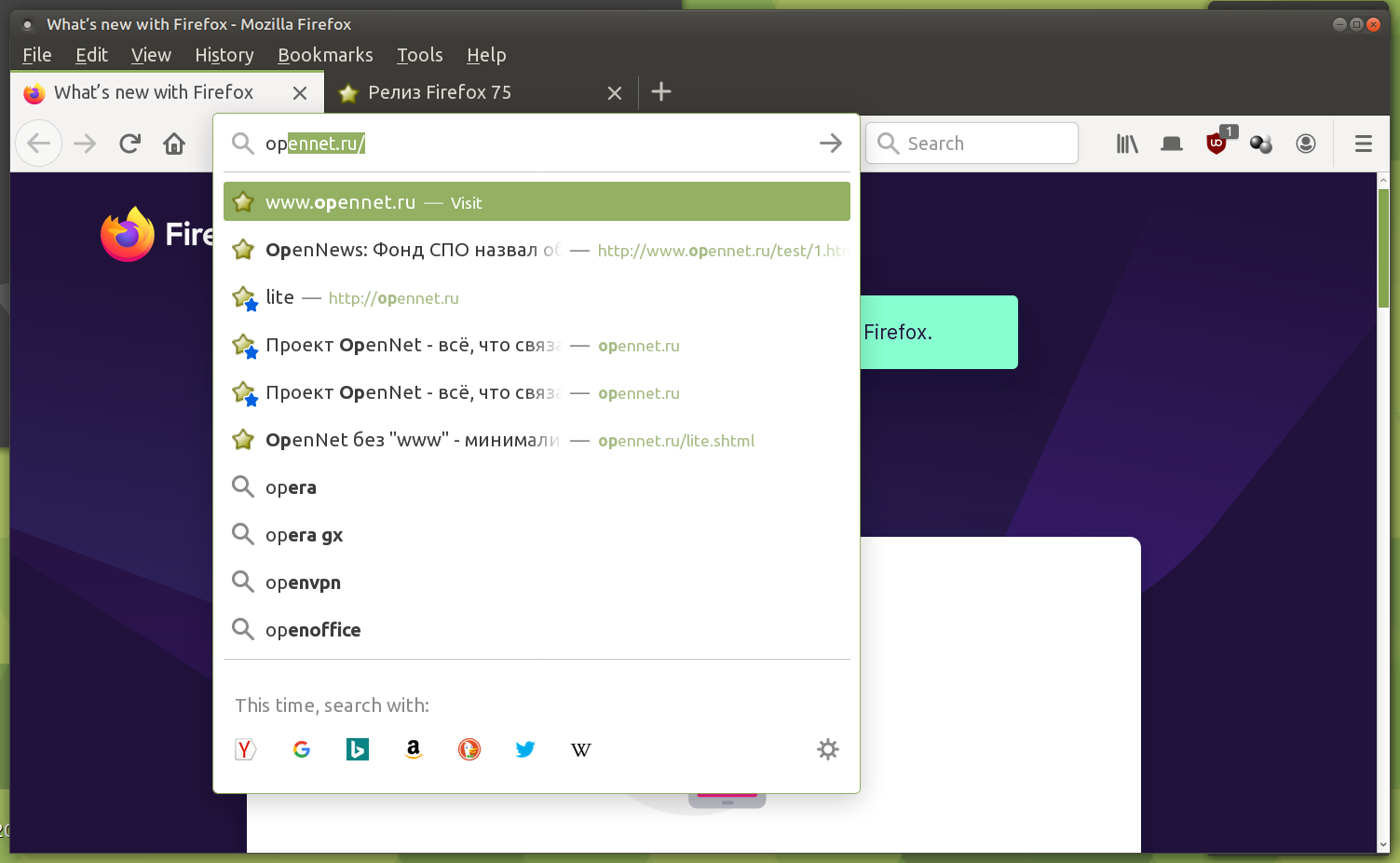Click the uBlock Origin extension icon
The height and width of the screenshot is (863, 1400).
(x=1217, y=143)
